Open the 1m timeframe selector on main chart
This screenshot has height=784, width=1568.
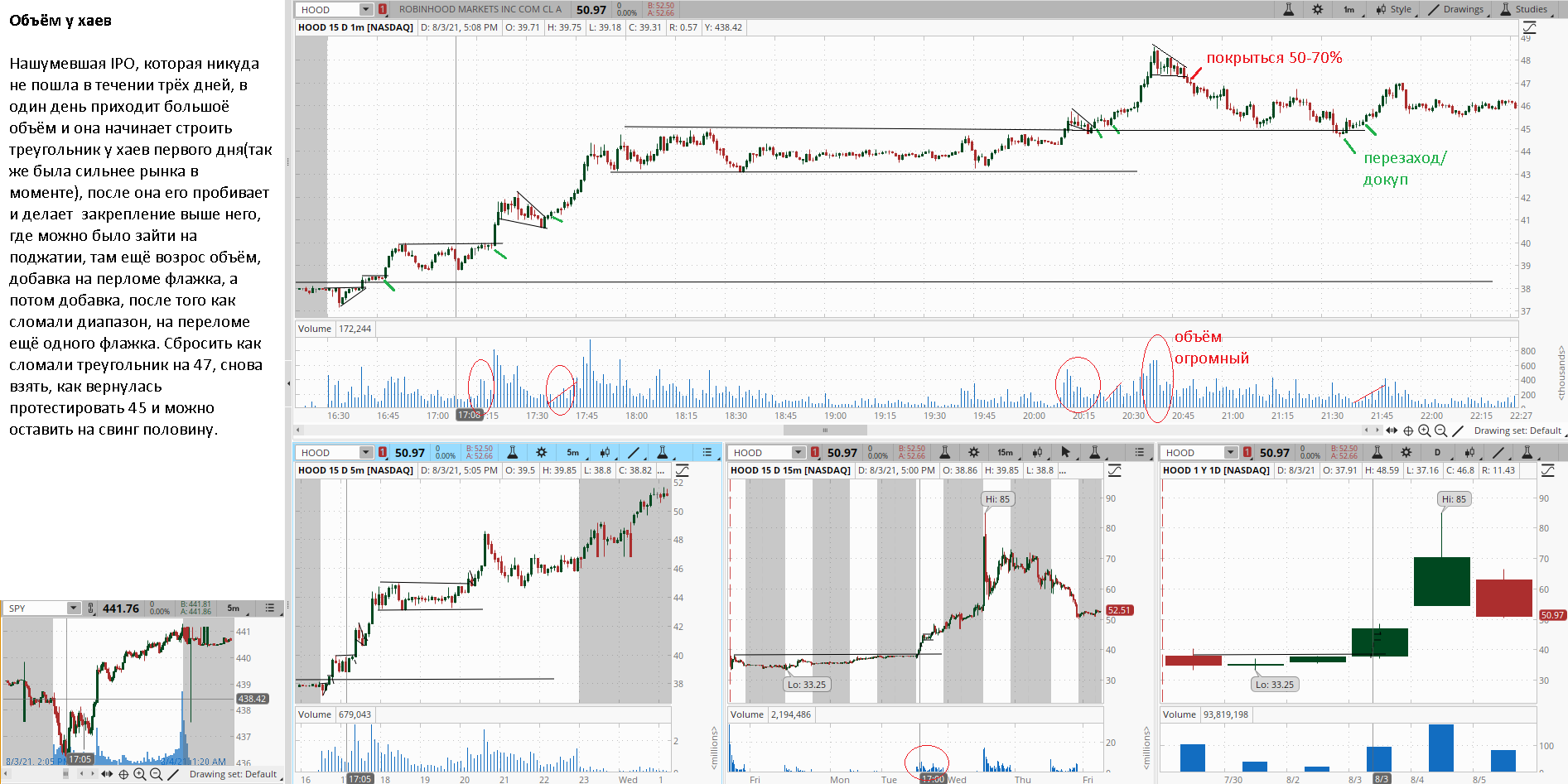click(1349, 9)
